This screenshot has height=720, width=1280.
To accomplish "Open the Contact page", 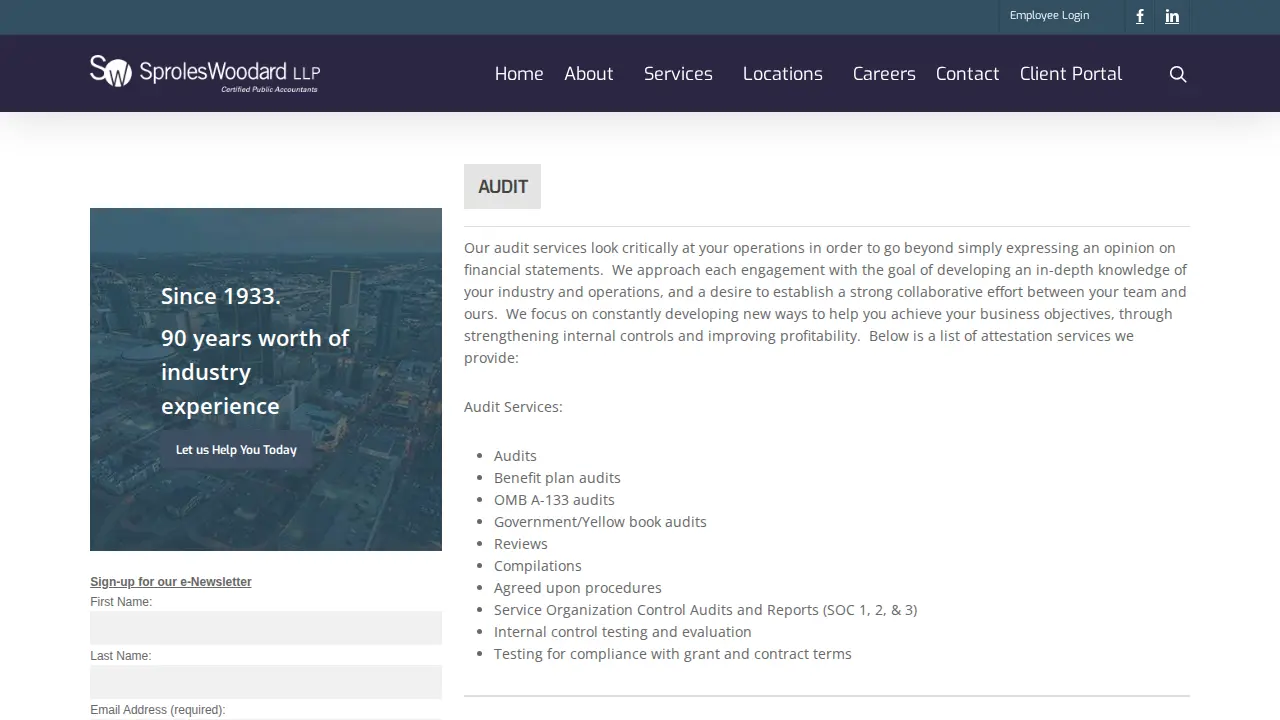I will tap(967, 74).
